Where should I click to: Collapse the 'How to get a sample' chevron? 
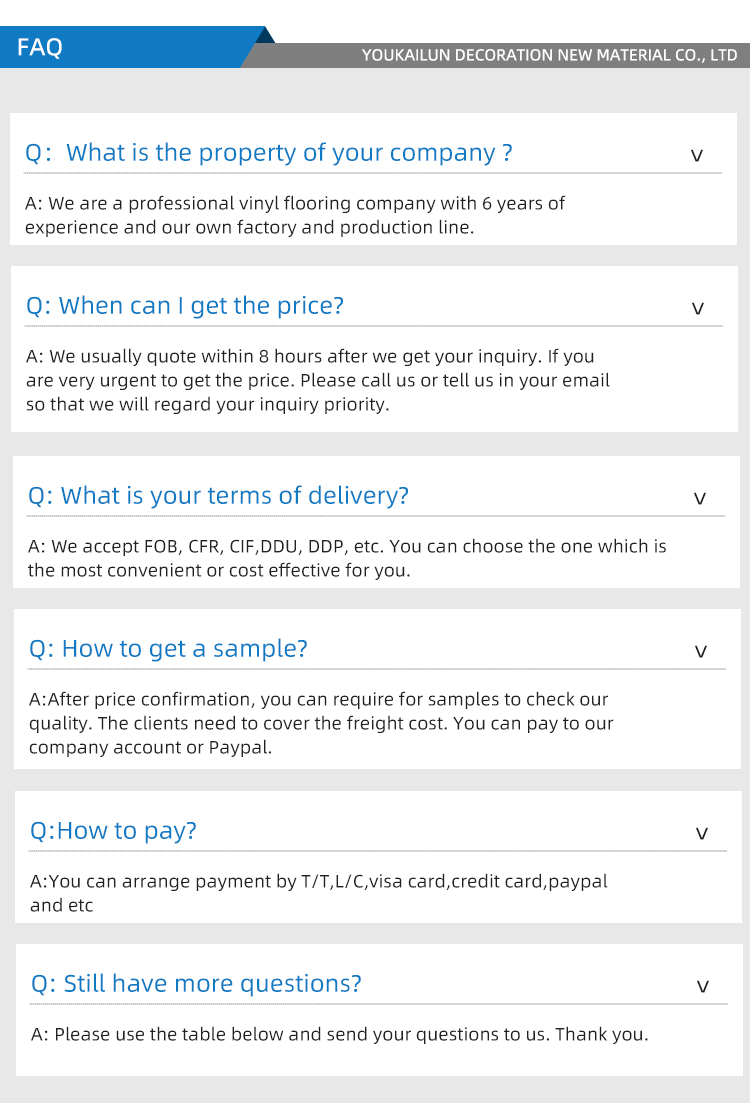(701, 652)
